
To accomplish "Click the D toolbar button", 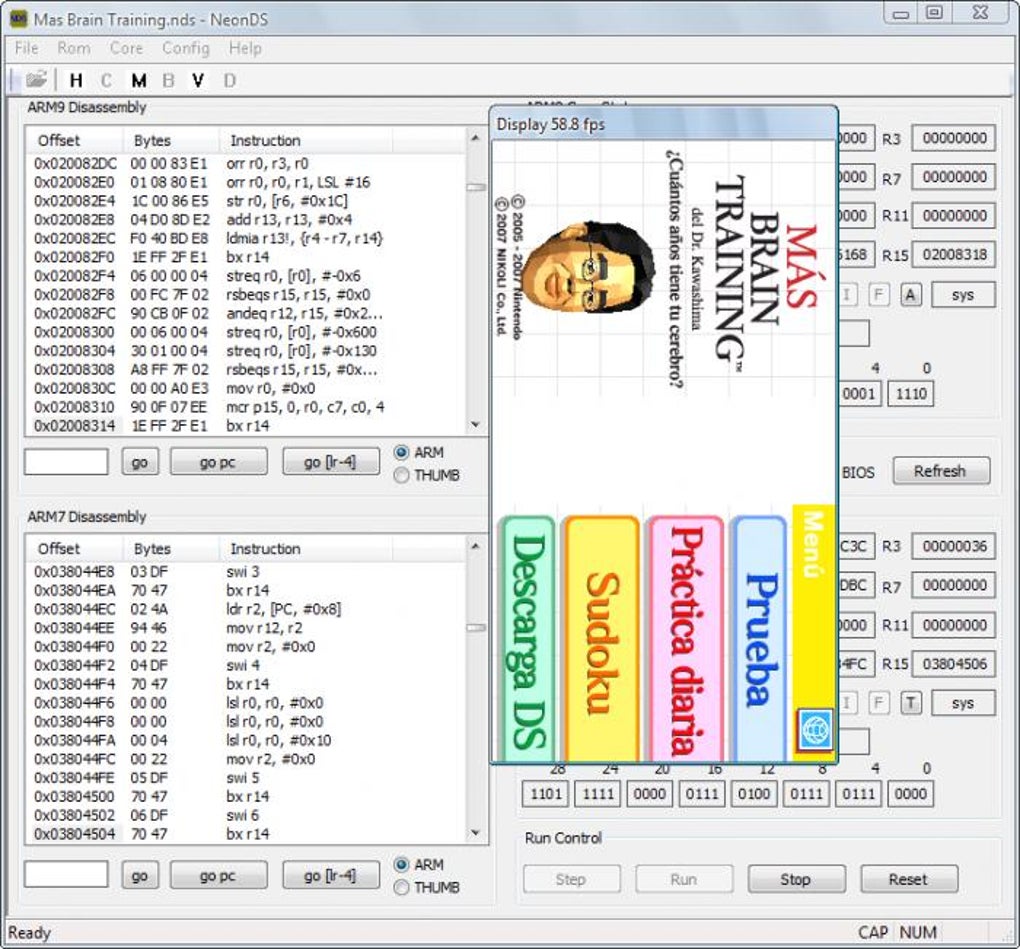I will pos(229,80).
